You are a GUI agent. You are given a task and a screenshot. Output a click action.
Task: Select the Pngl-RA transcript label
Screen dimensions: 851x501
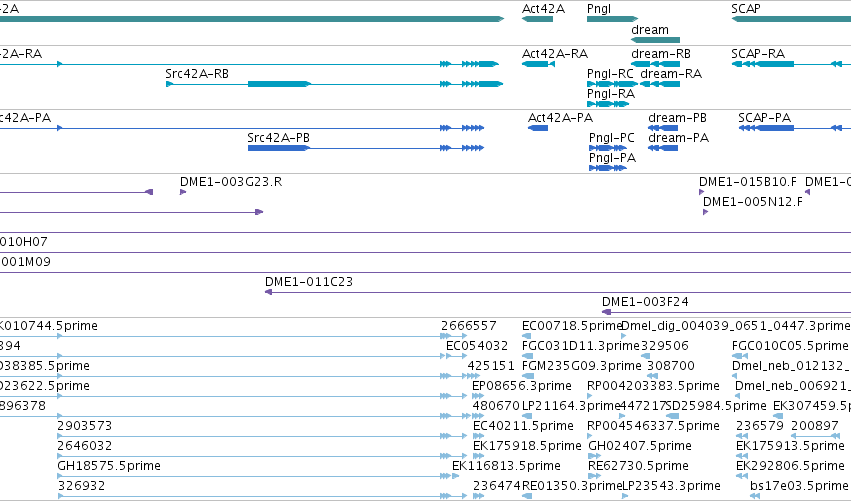point(611,94)
